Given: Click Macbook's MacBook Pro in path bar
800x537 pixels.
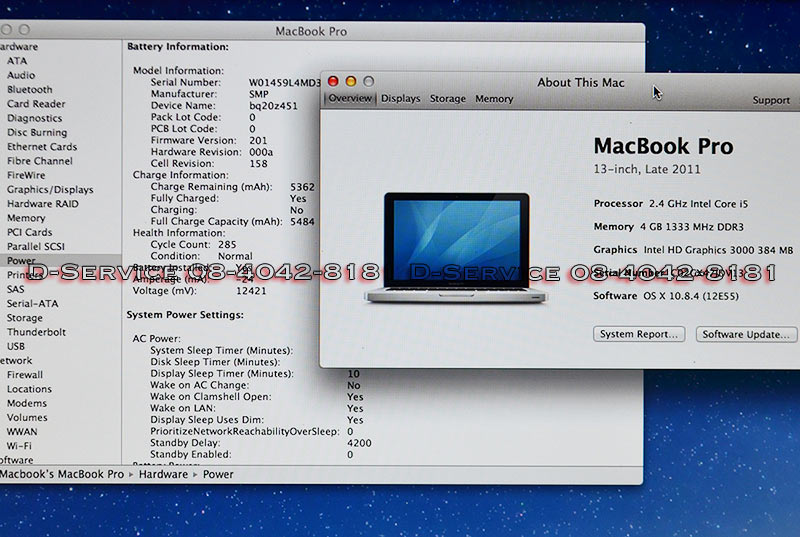Looking at the screenshot, I should point(62,474).
